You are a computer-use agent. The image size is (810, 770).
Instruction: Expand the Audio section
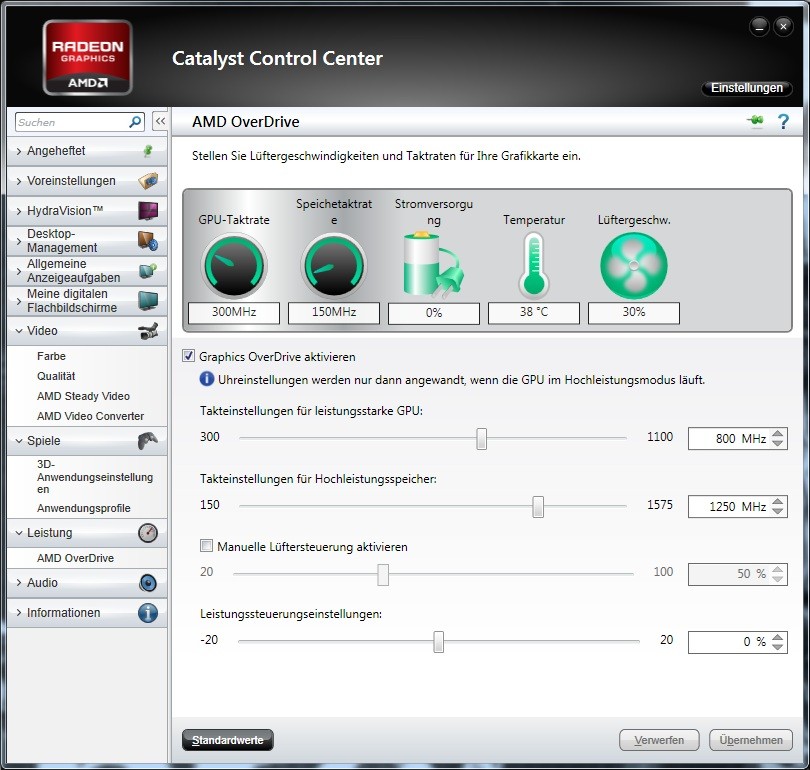(19, 583)
